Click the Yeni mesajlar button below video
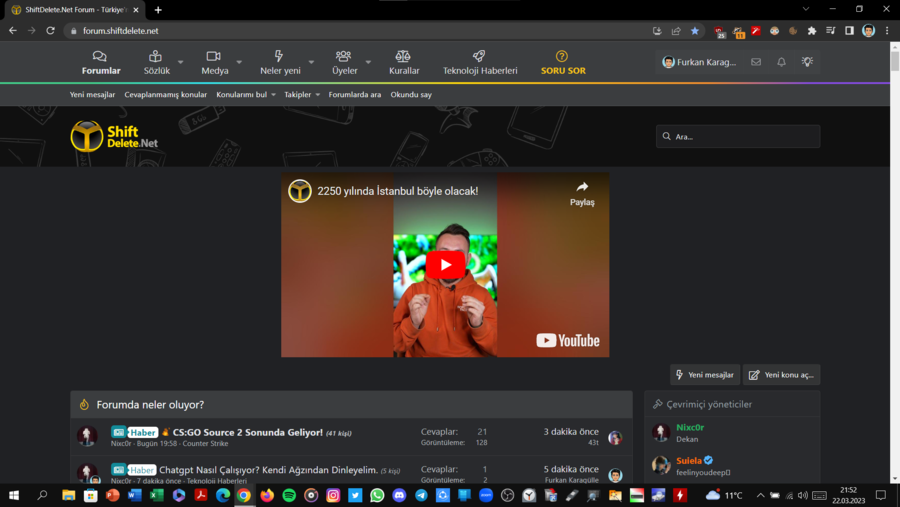Screen dimensions: 900x507 705,375
